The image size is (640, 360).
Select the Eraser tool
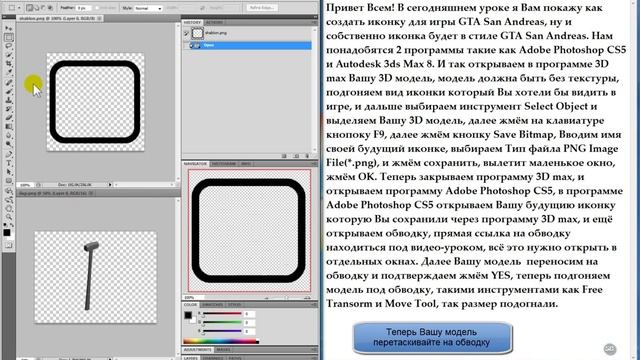tap(8, 118)
